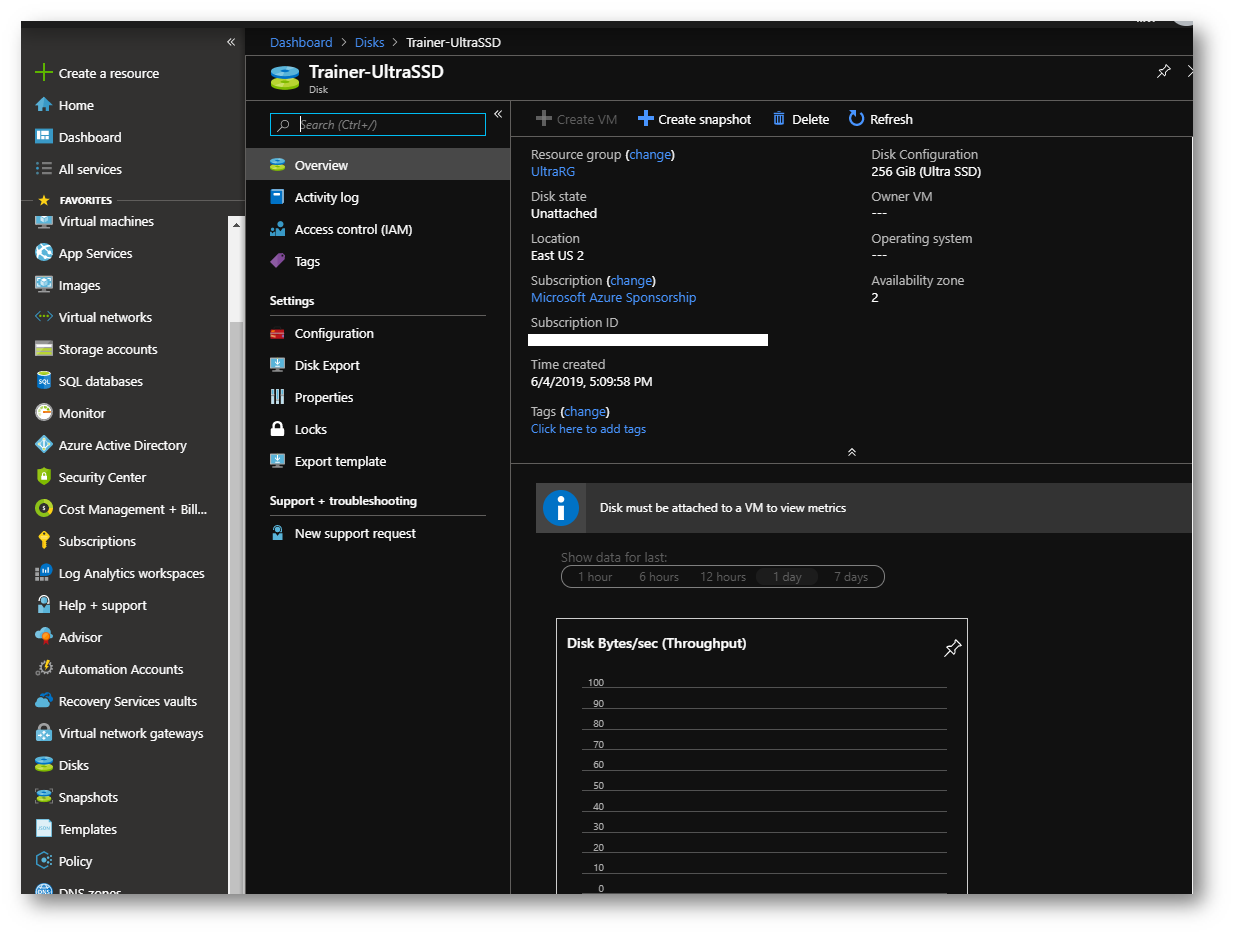Select Export template under Settings

point(378,461)
